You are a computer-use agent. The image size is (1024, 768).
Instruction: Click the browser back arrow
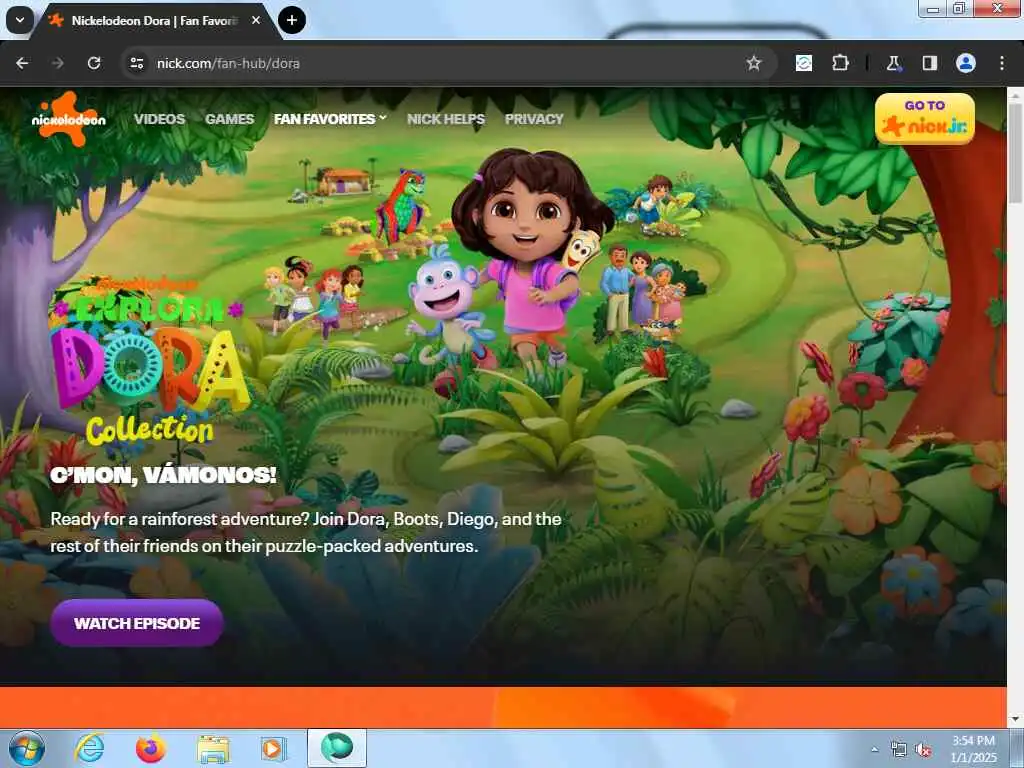[x=22, y=63]
